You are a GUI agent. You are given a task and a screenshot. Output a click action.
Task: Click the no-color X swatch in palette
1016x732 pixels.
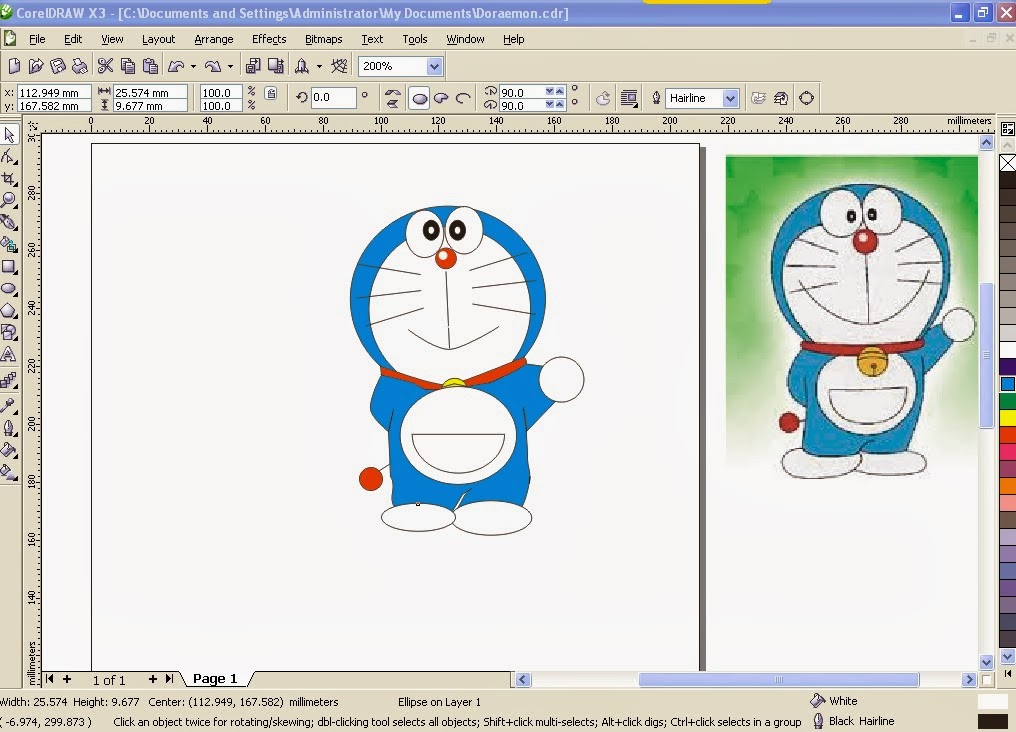pyautogui.click(x=1008, y=163)
